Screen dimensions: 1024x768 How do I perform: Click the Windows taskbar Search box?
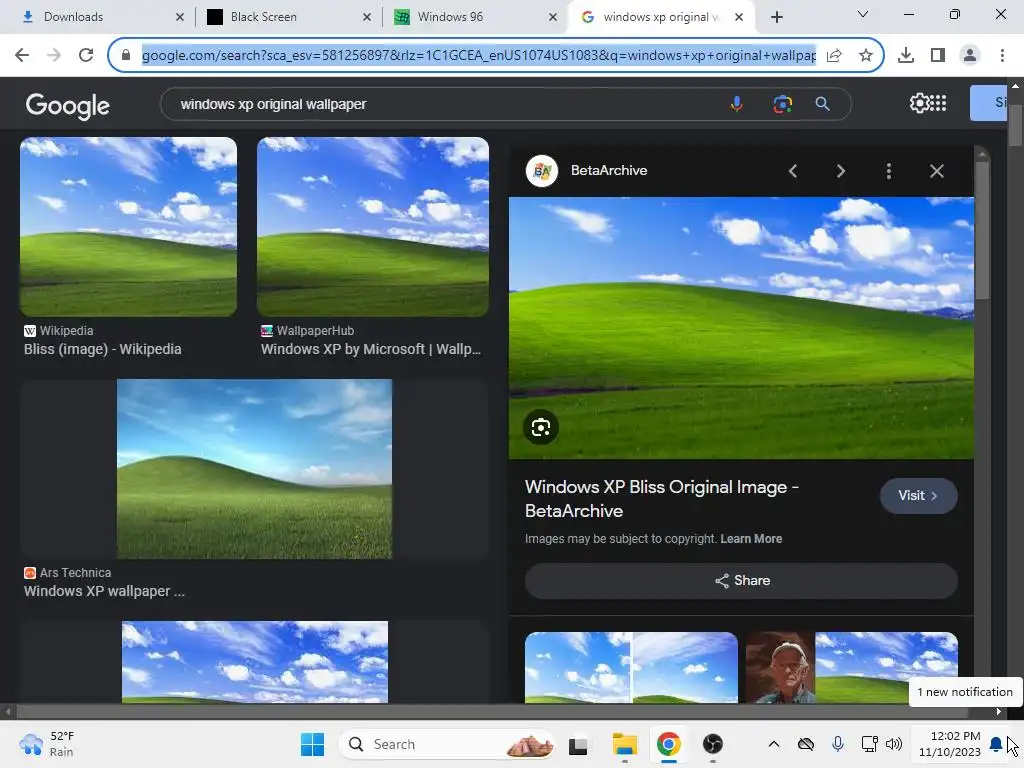point(447,744)
